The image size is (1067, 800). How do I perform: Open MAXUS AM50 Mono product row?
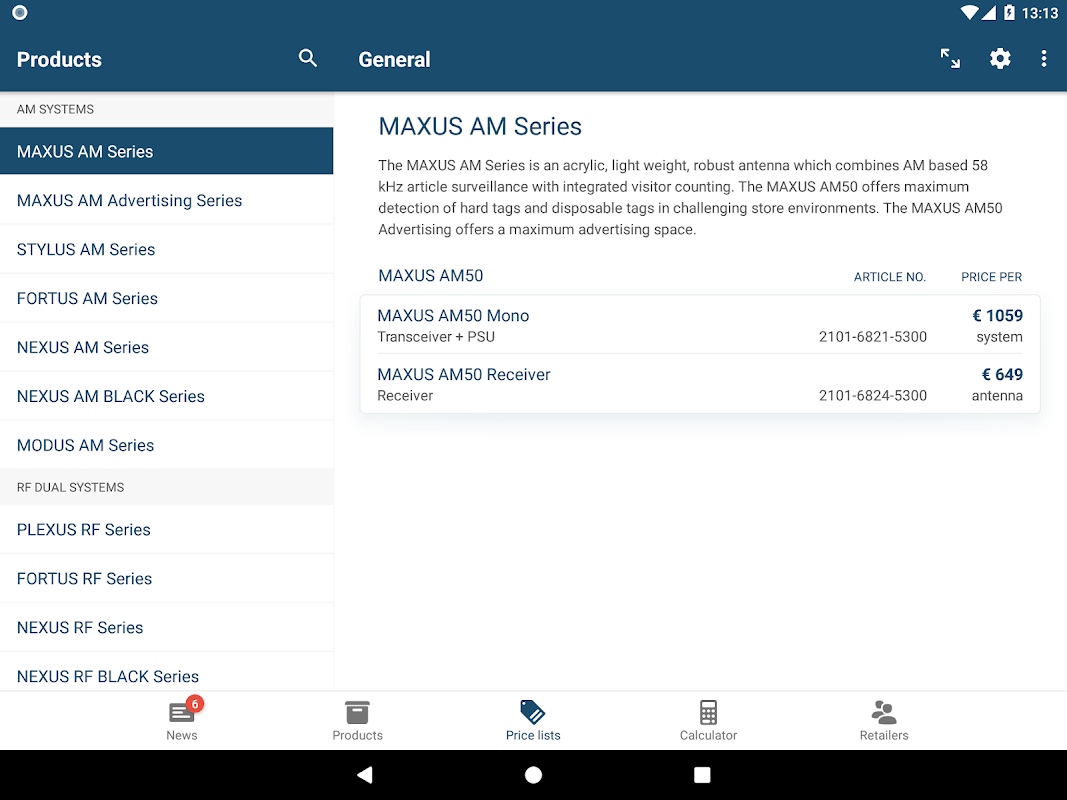(700, 325)
